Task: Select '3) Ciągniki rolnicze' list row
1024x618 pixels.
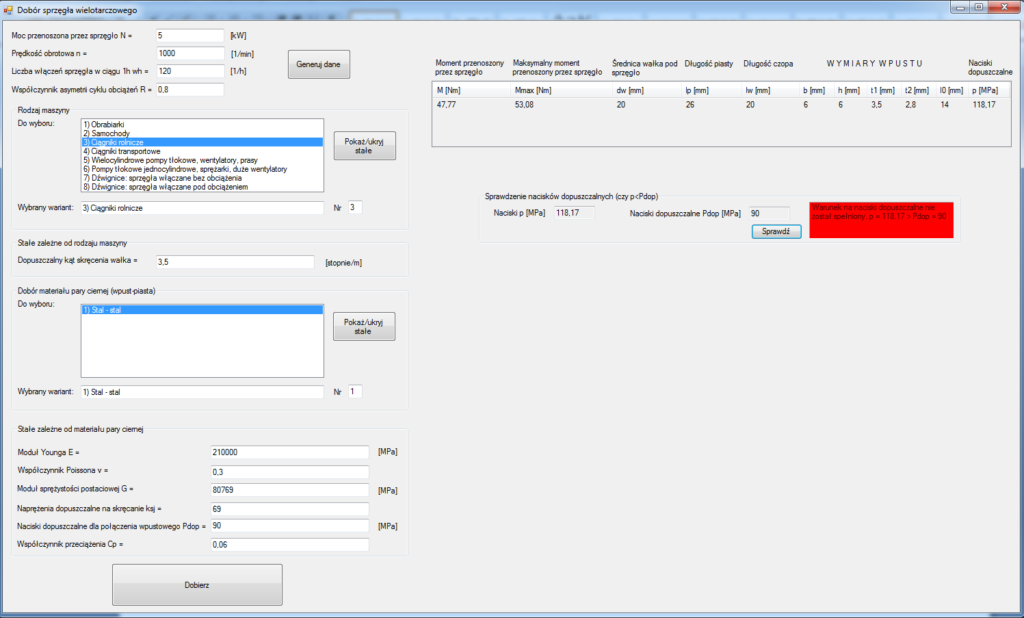Action: (202, 142)
